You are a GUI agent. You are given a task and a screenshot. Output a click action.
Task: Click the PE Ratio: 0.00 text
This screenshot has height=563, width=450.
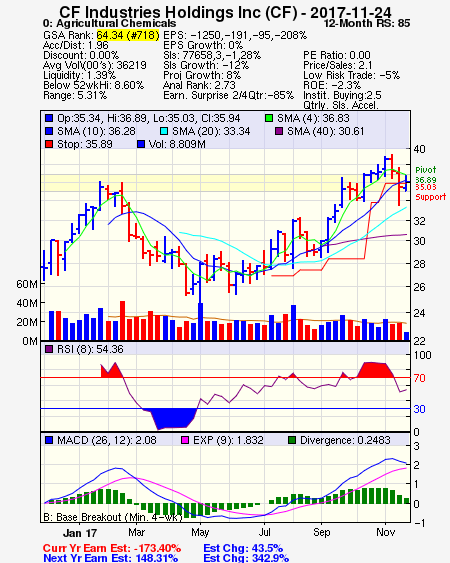(x=337, y=55)
